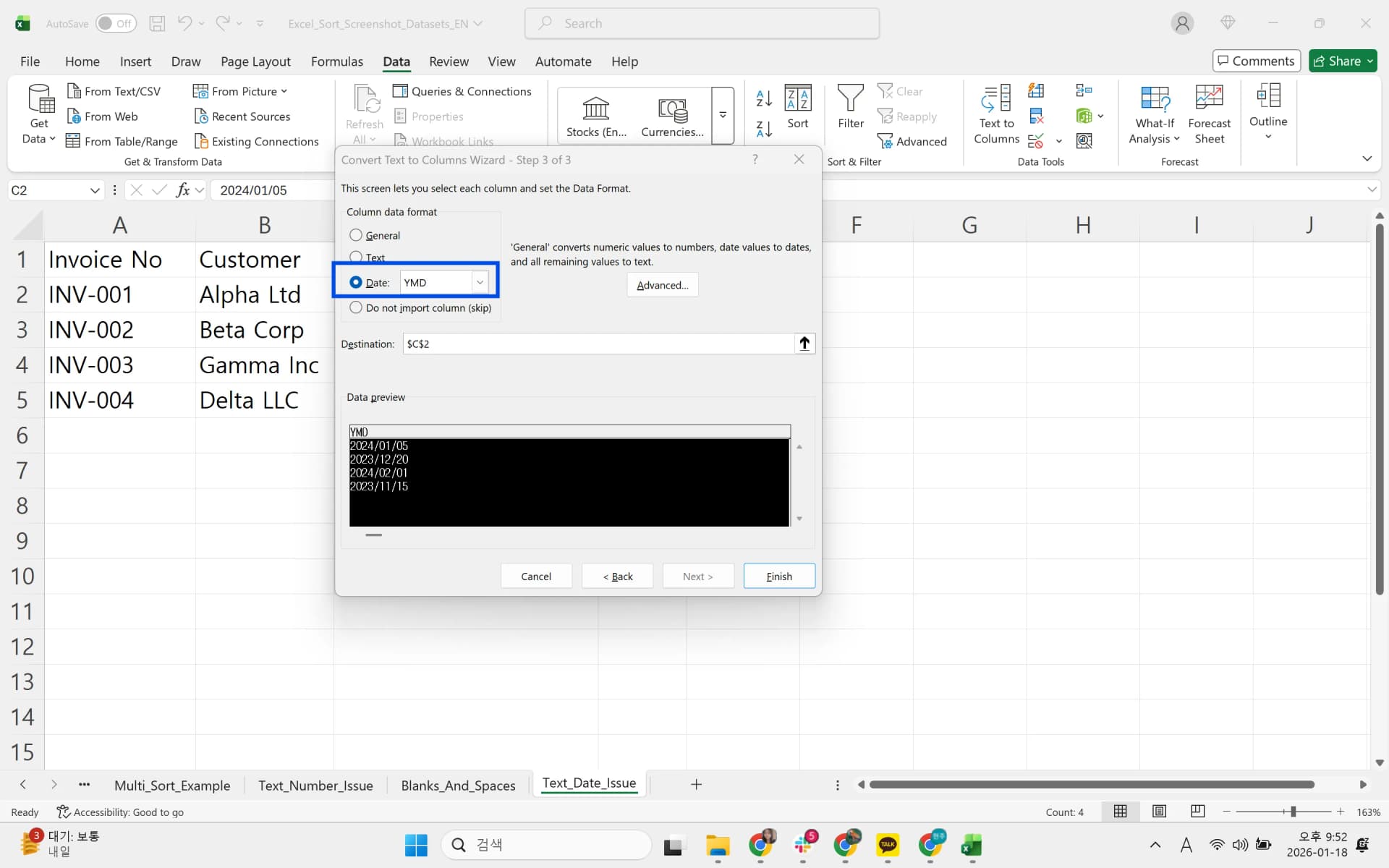
Task: Choose Do not import column (skip)
Action: coord(356,307)
